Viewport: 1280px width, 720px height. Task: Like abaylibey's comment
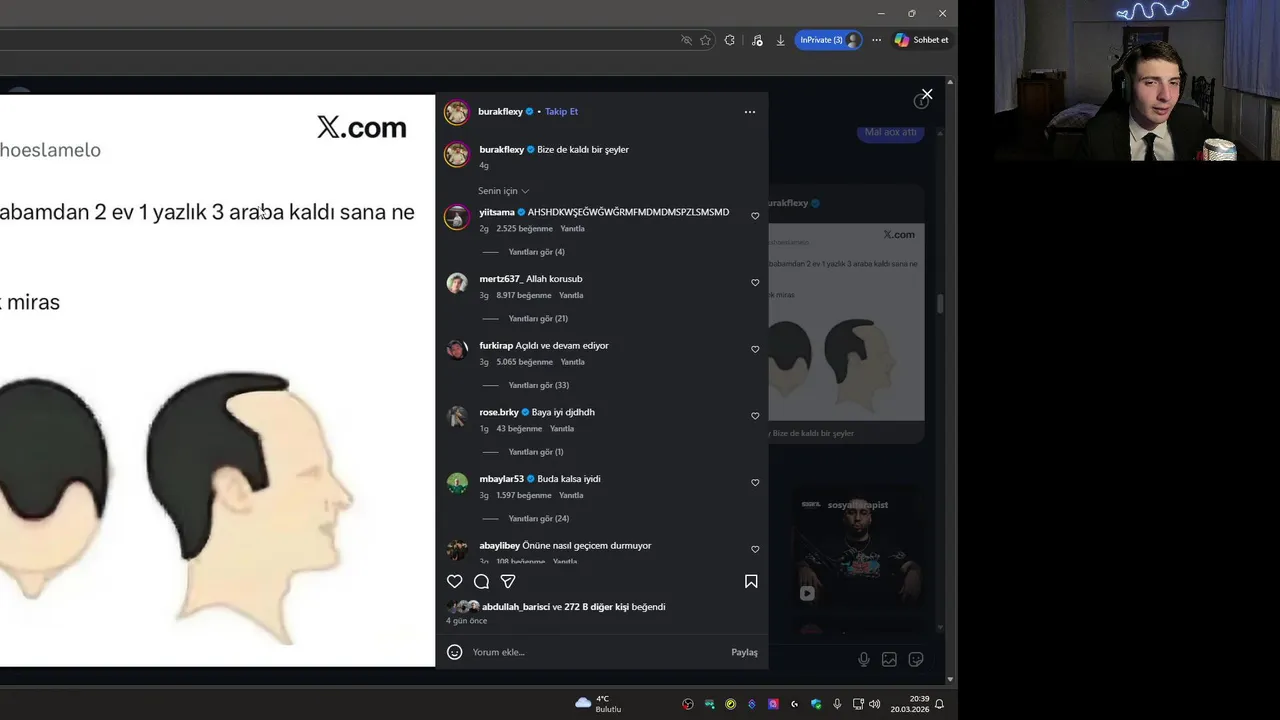755,549
